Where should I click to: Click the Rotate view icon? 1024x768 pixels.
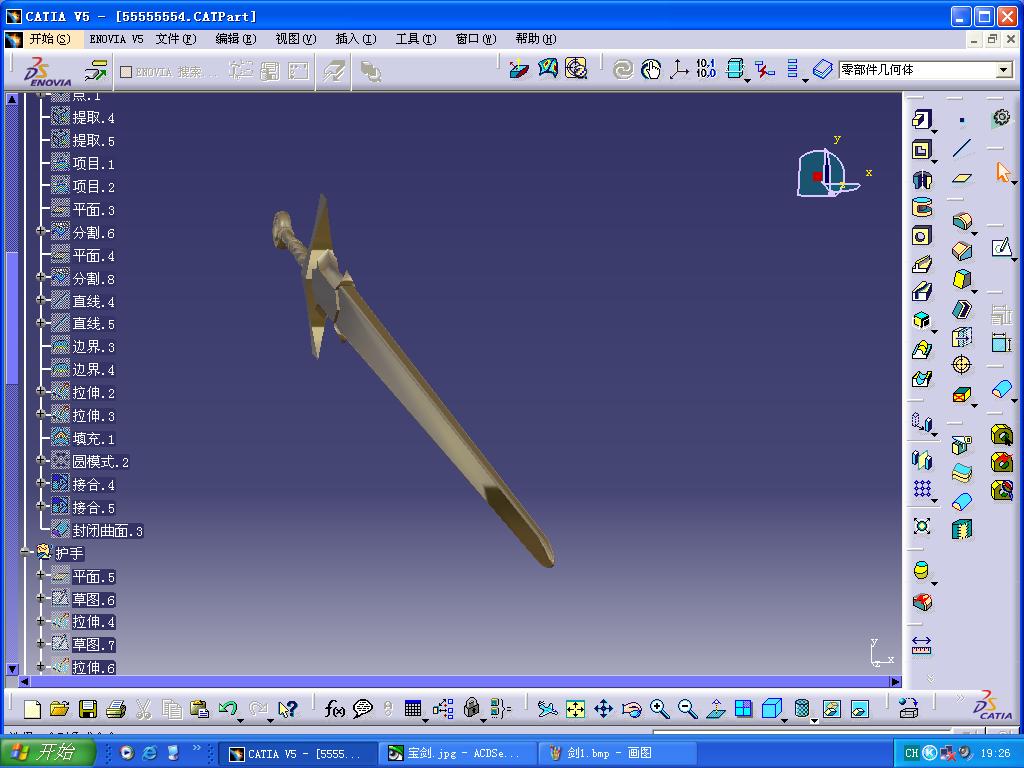(632, 709)
